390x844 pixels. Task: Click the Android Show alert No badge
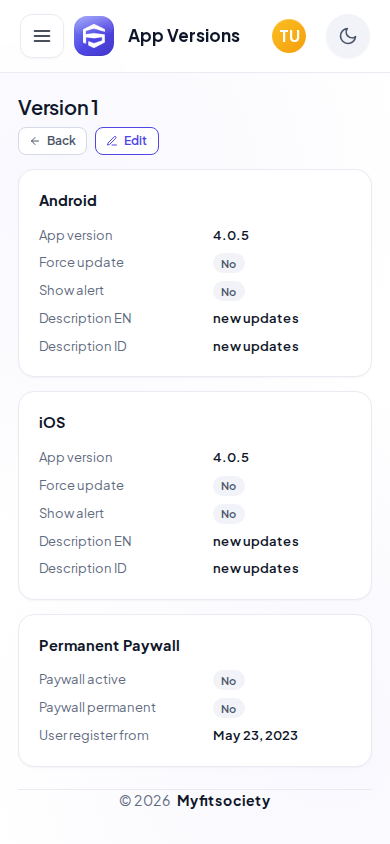[229, 292]
